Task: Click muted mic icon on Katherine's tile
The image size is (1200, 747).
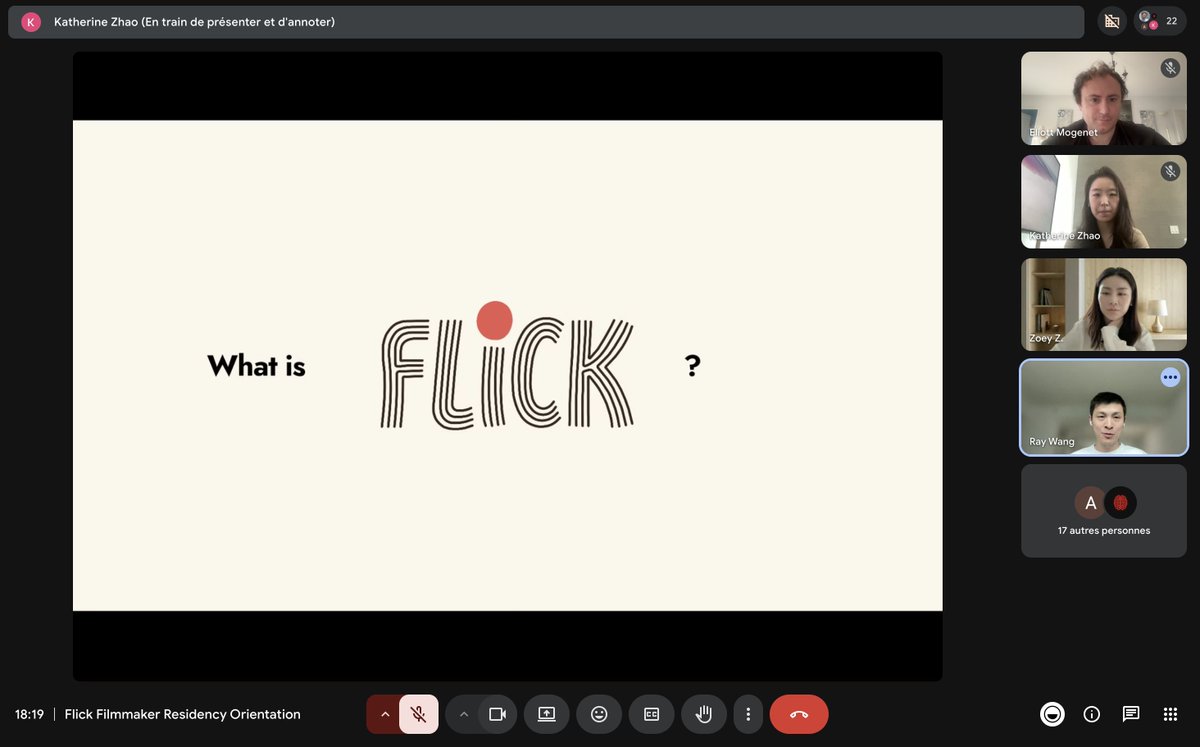Action: [x=1170, y=171]
